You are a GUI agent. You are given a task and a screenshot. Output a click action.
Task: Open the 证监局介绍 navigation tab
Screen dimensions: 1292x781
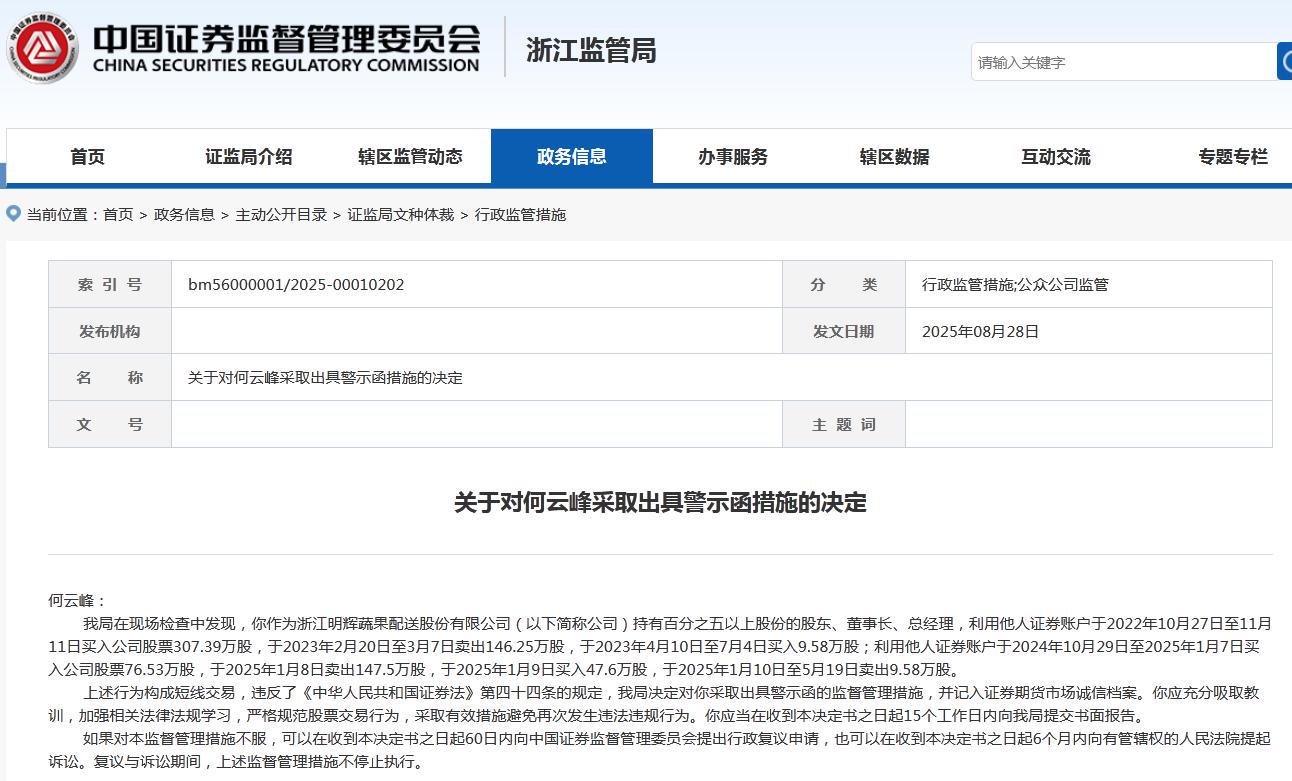pos(249,157)
